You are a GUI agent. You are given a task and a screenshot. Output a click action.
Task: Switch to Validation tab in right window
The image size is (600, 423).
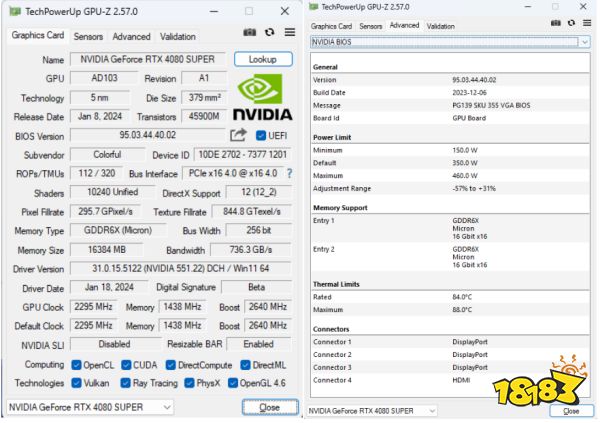pos(440,26)
